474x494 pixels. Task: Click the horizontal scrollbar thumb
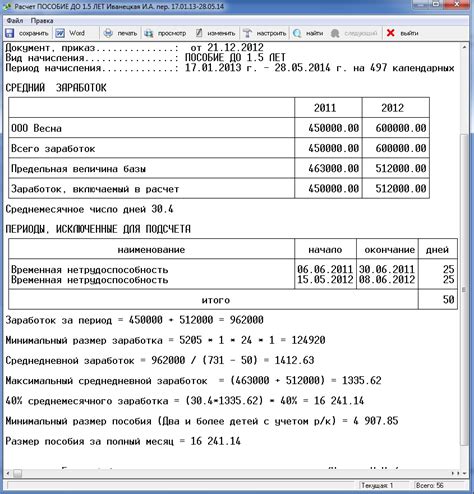[17, 473]
